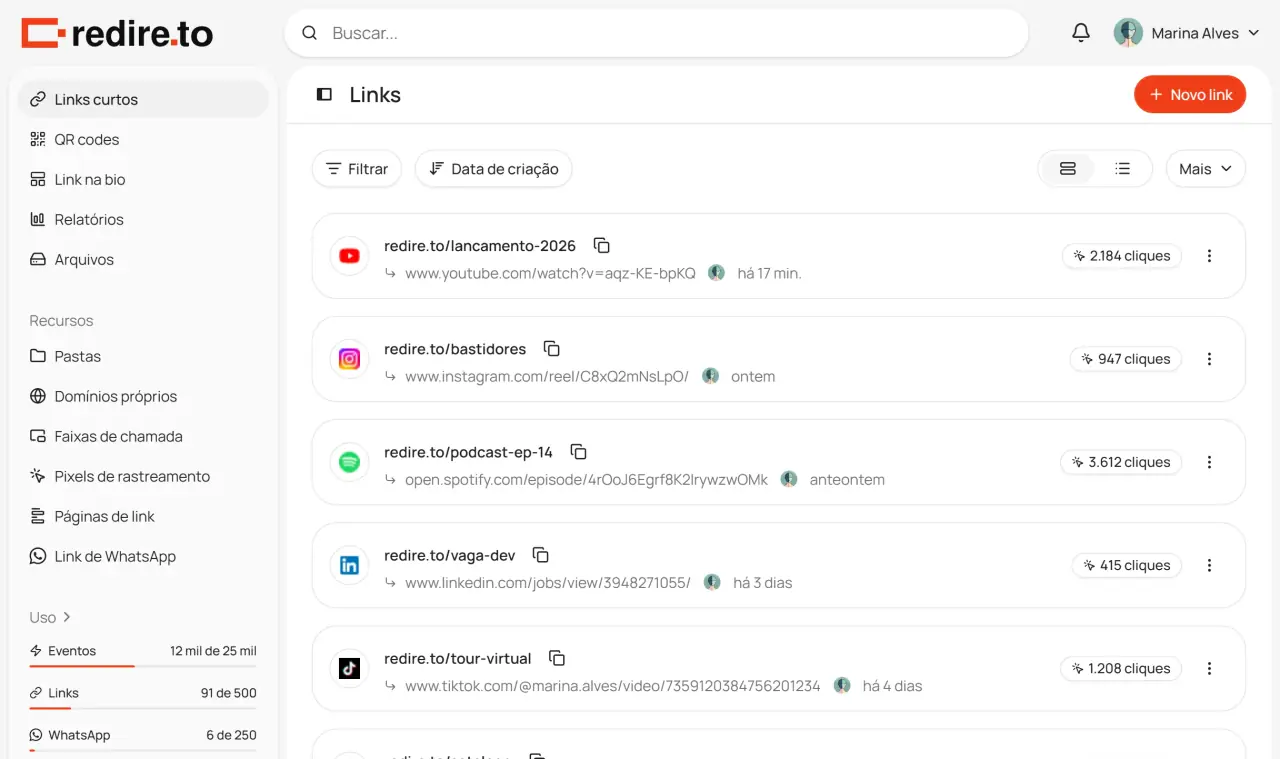Image resolution: width=1280 pixels, height=759 pixels.
Task: Copy the redire.to/bastidores short link
Action: [552, 348]
